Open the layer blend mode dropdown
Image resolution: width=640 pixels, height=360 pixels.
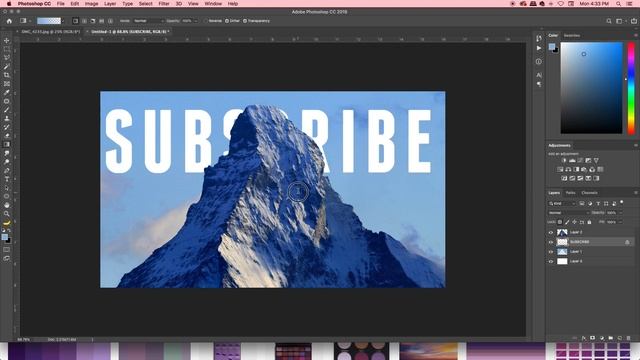[568, 213]
